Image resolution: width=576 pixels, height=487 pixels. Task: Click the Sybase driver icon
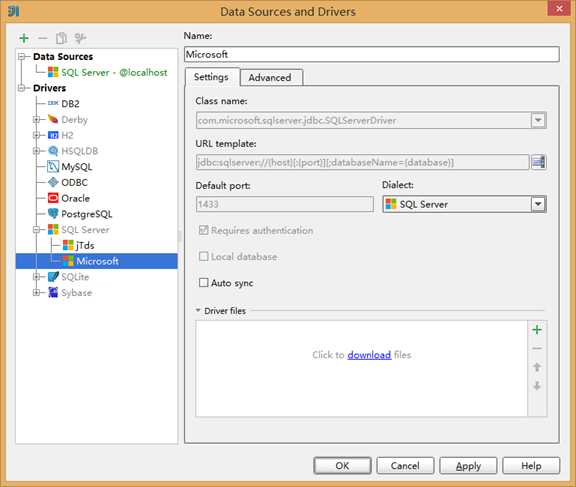[53, 293]
